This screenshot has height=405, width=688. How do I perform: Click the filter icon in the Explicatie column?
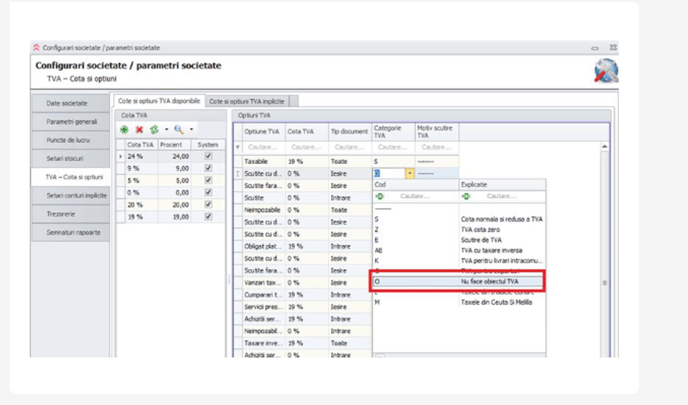tap(466, 196)
